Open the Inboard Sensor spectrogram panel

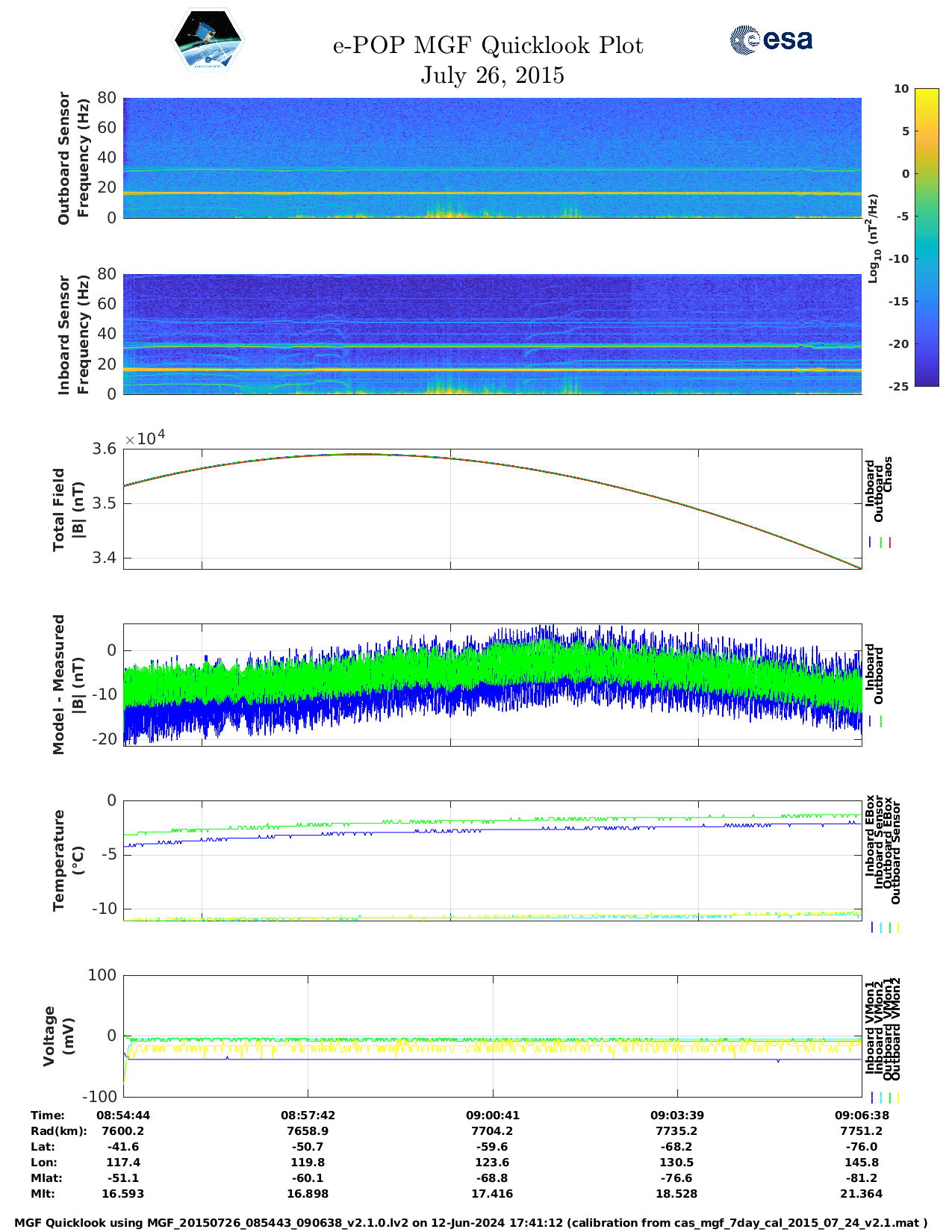(492, 334)
